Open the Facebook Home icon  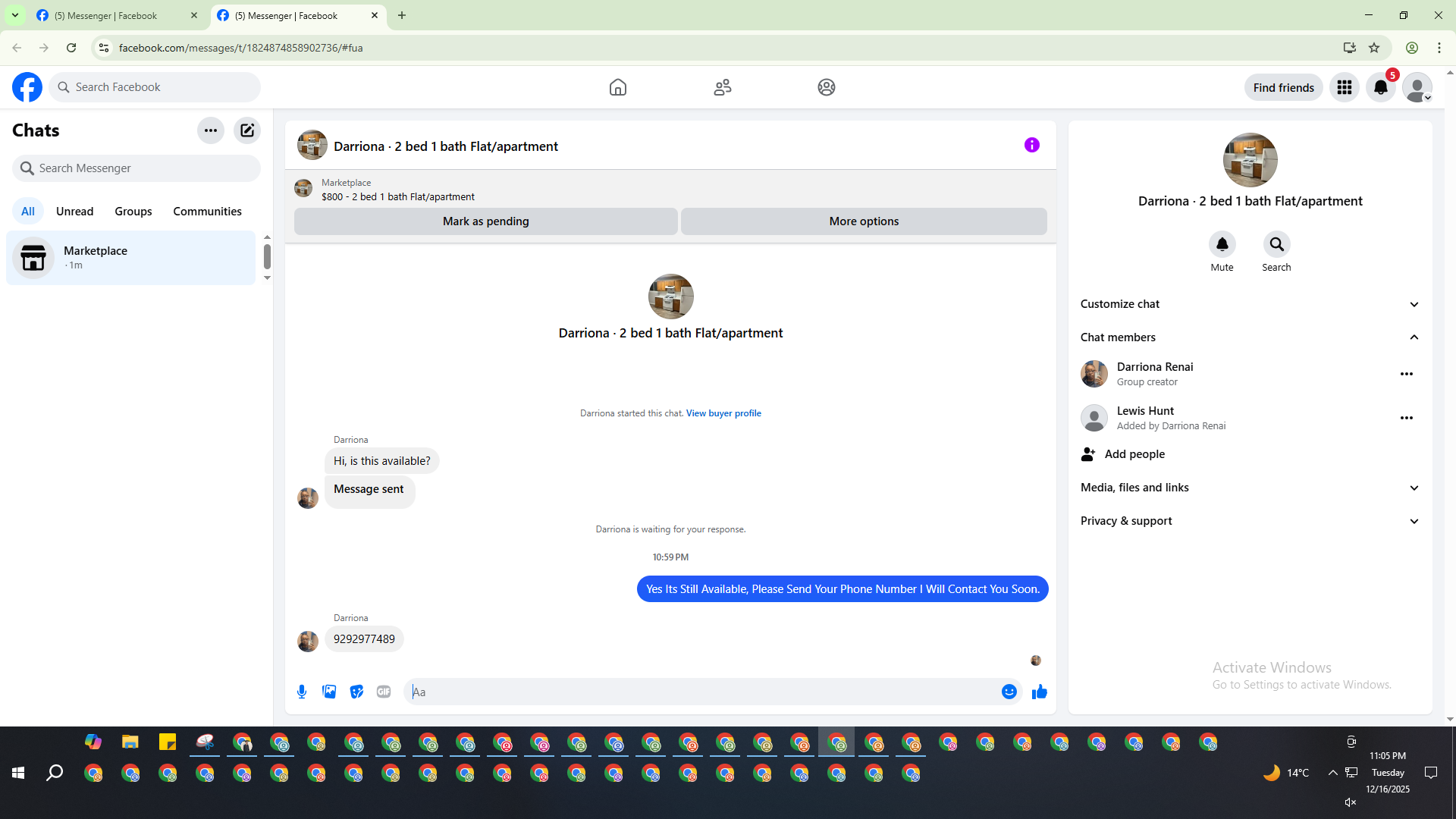click(618, 87)
